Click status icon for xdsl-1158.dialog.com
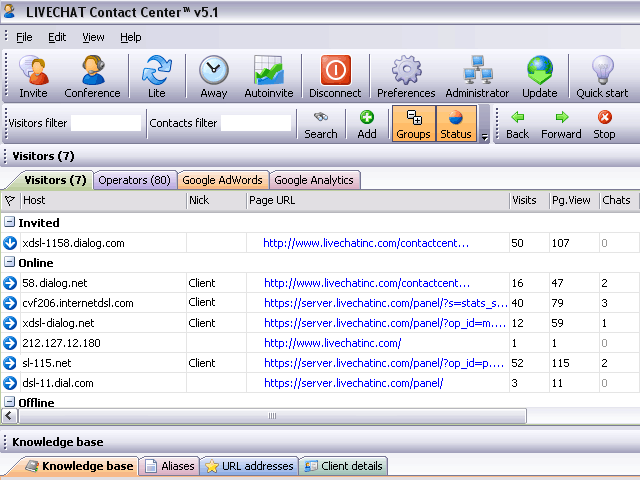This screenshot has width=640, height=480. pyautogui.click(x=10, y=243)
